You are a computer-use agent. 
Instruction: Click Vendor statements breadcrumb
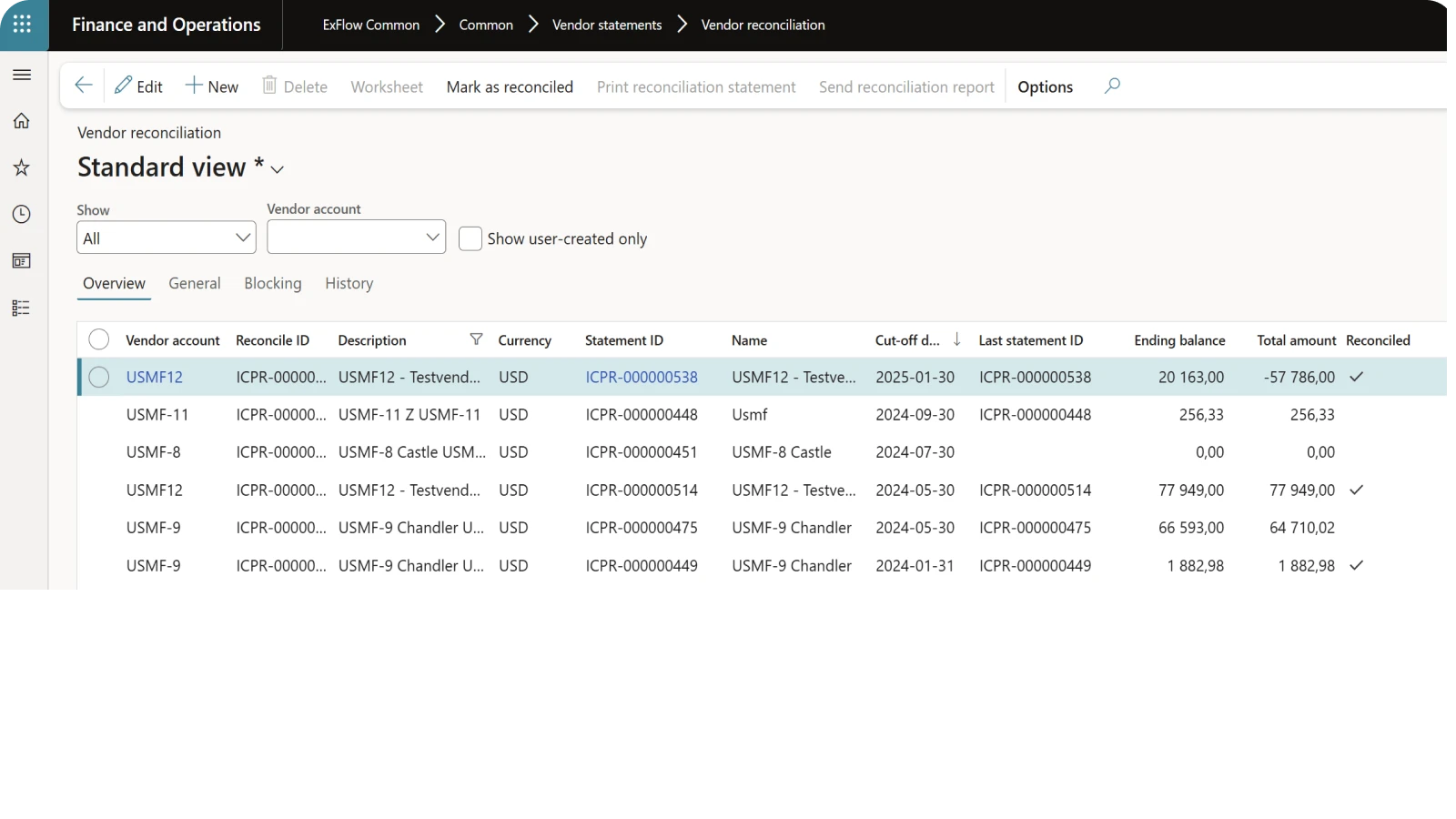click(x=607, y=25)
